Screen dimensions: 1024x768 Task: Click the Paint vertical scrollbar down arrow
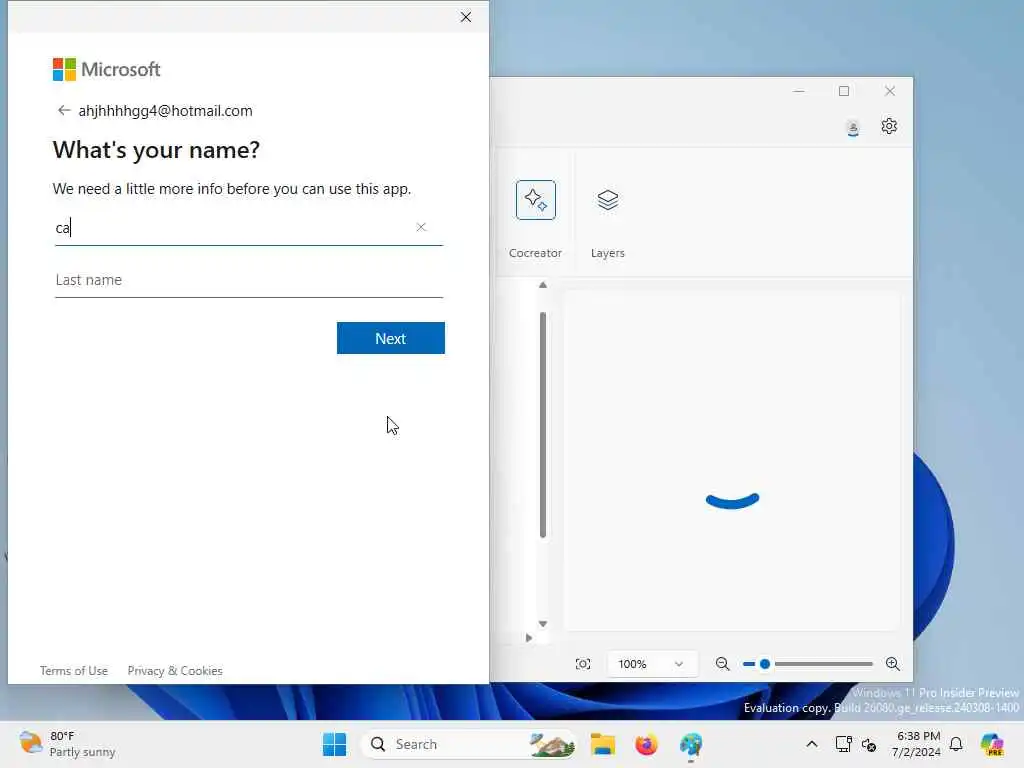coord(543,624)
